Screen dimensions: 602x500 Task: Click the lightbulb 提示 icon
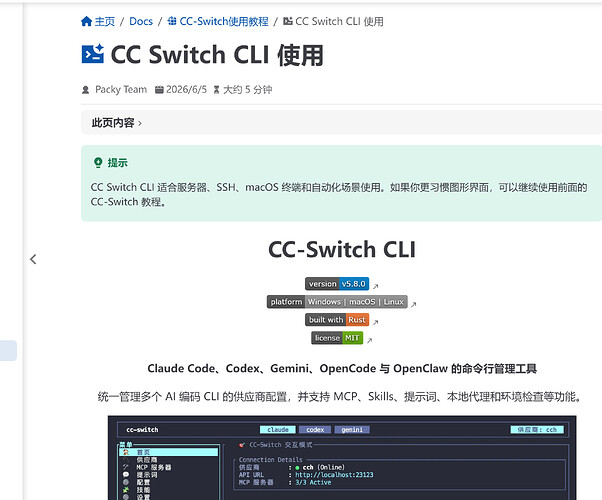98,162
